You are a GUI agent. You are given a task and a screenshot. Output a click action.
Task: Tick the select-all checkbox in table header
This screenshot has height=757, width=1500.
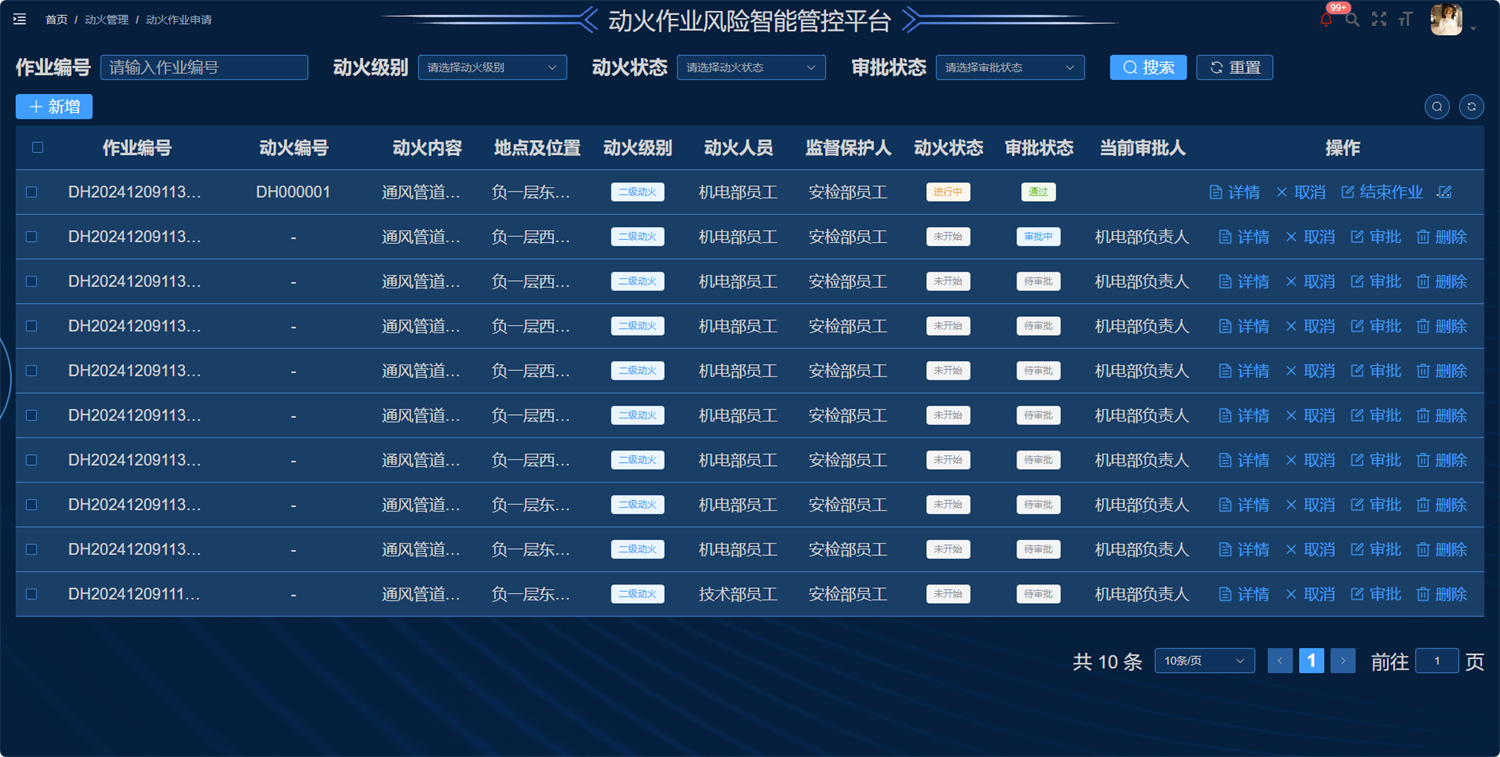pos(38,147)
